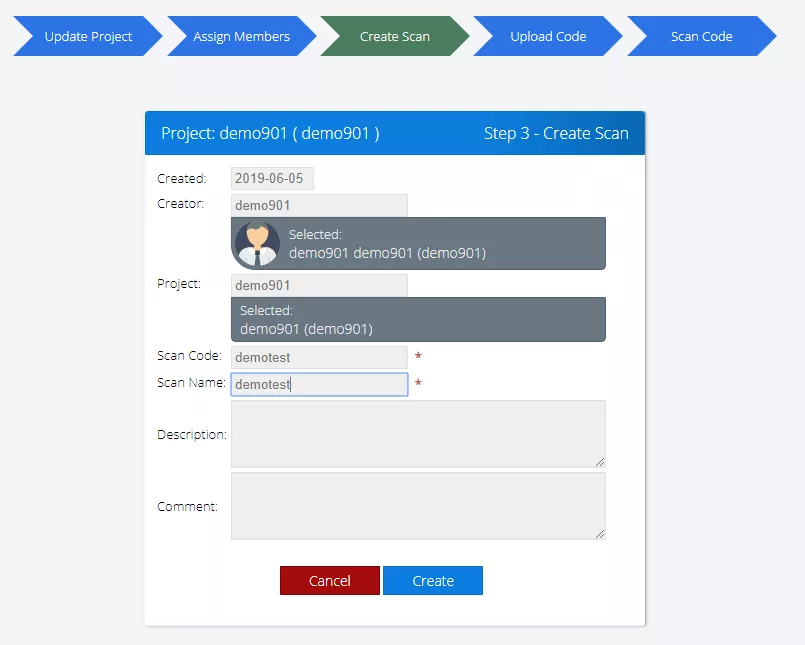805x645 pixels.
Task: Cancel the scan creation
Action: 330,580
